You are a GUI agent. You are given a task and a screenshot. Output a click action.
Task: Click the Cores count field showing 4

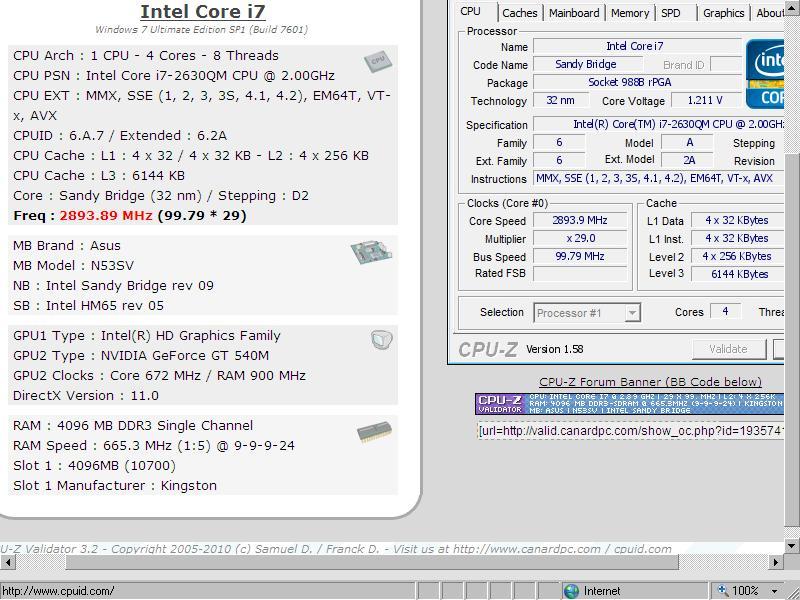click(725, 311)
